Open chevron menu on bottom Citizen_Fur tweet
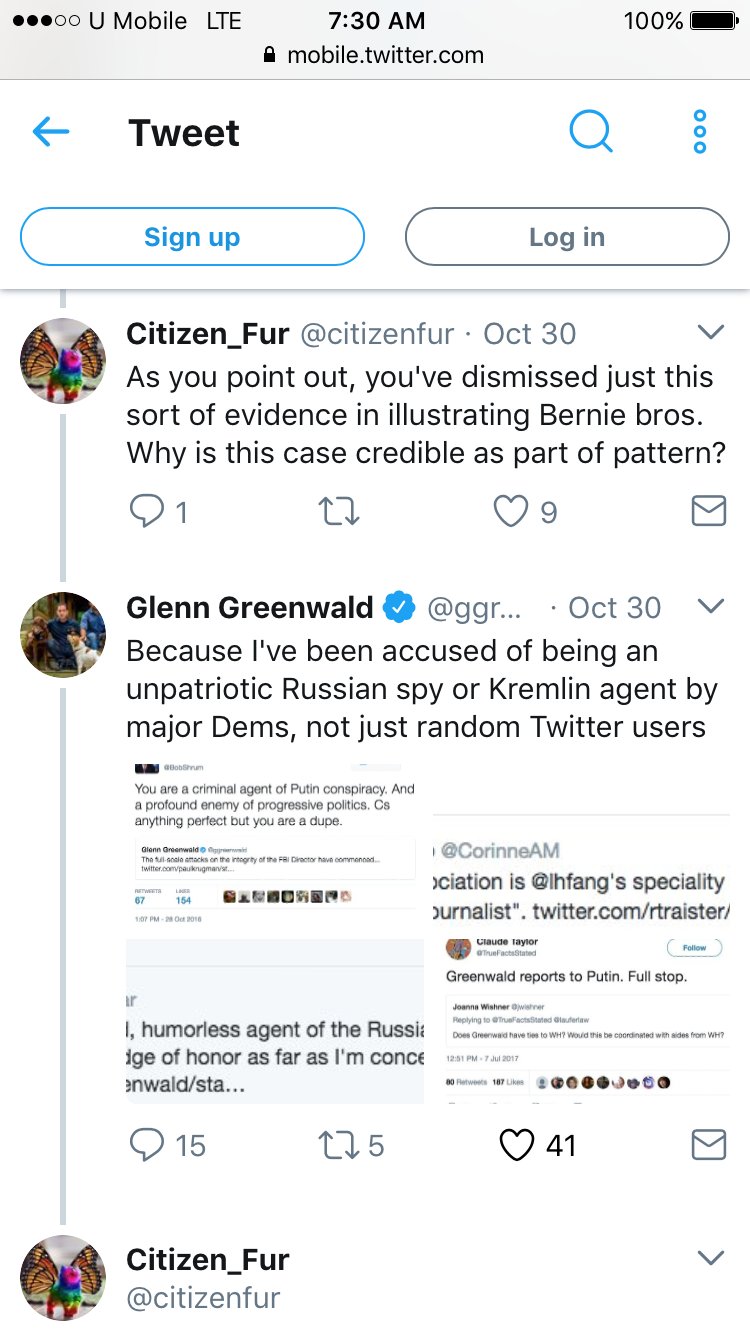 coord(710,1258)
